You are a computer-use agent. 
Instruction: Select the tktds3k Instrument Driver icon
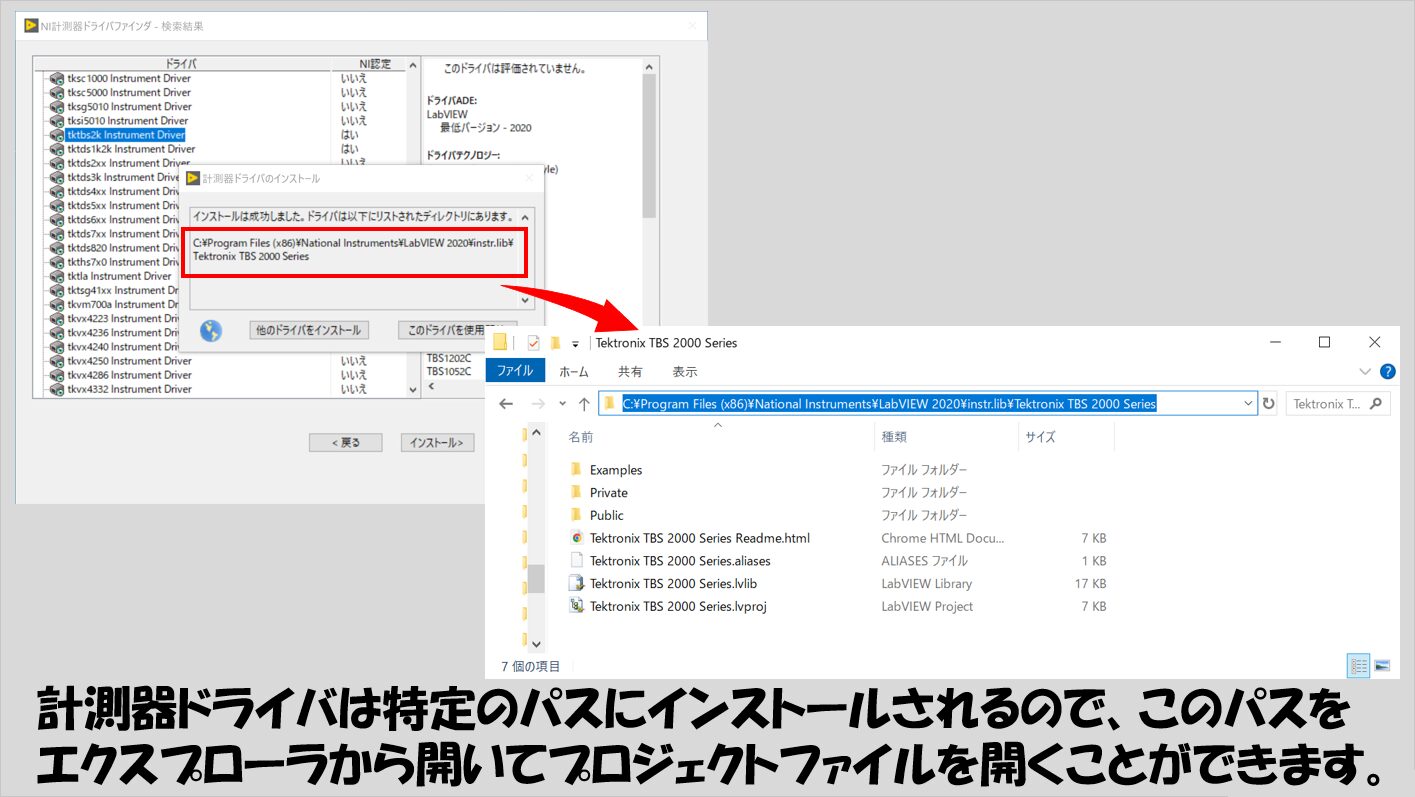coord(56,177)
